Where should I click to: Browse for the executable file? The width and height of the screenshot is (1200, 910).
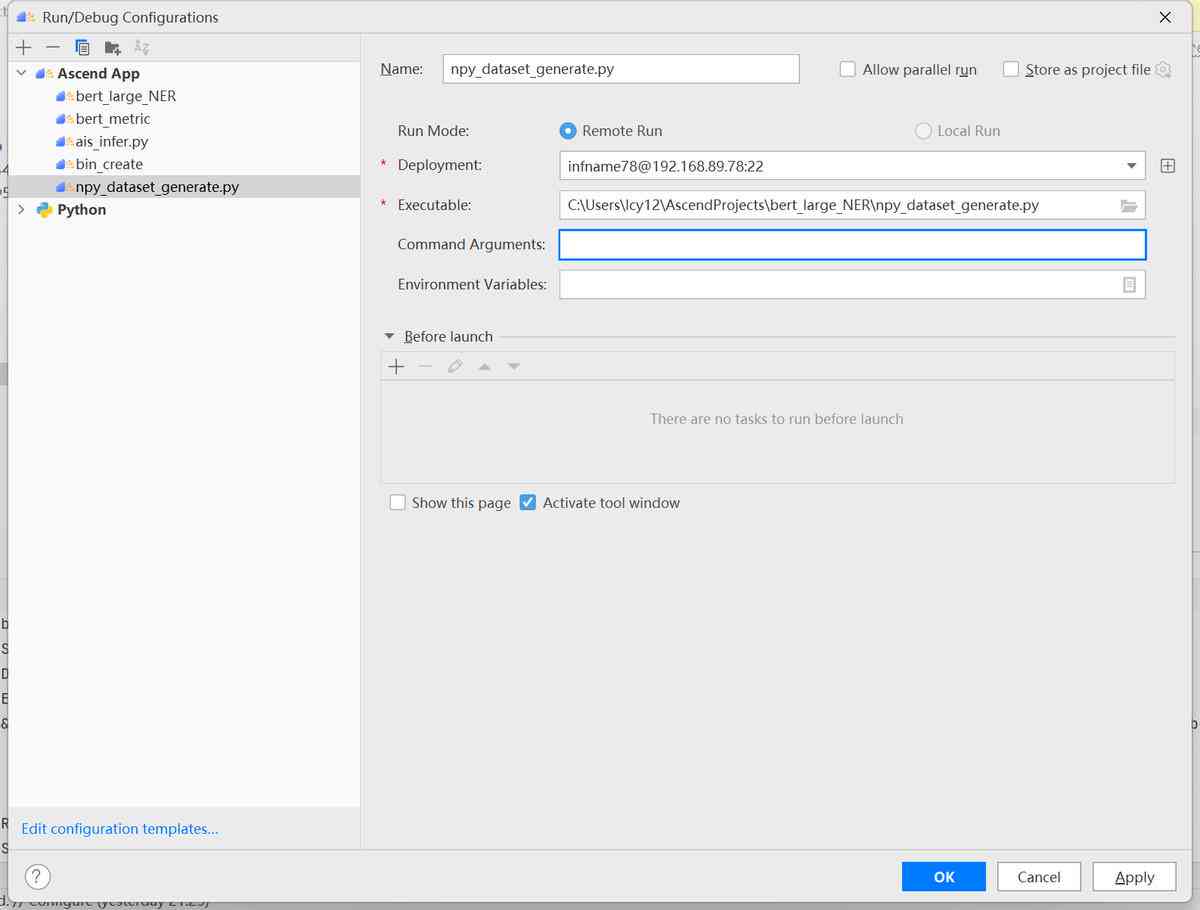(1129, 206)
